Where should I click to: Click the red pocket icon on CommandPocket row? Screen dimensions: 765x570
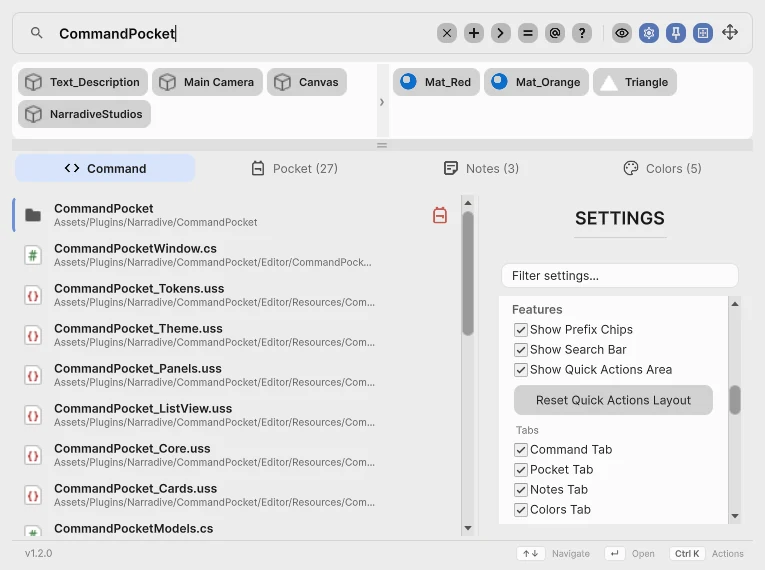click(x=440, y=215)
